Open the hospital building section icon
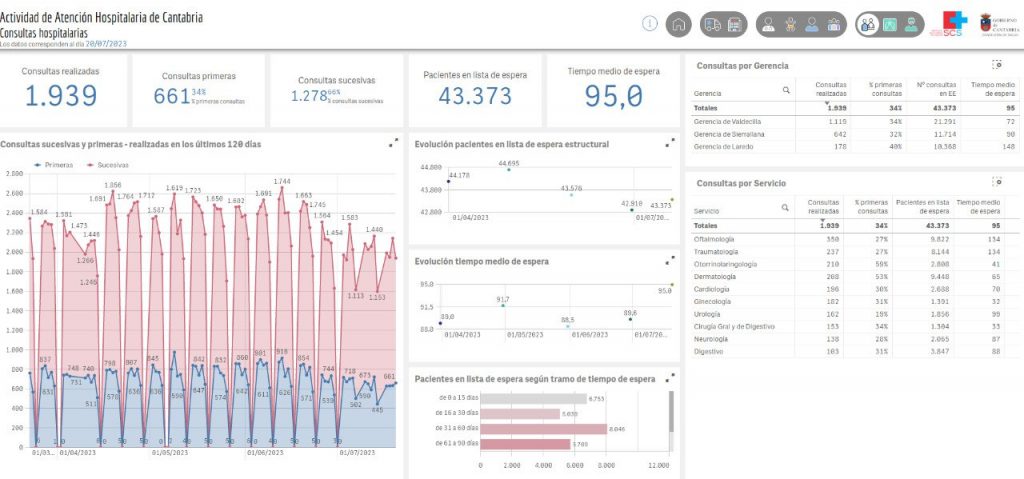Screen dimensions: 1024x479 [x=735, y=24]
